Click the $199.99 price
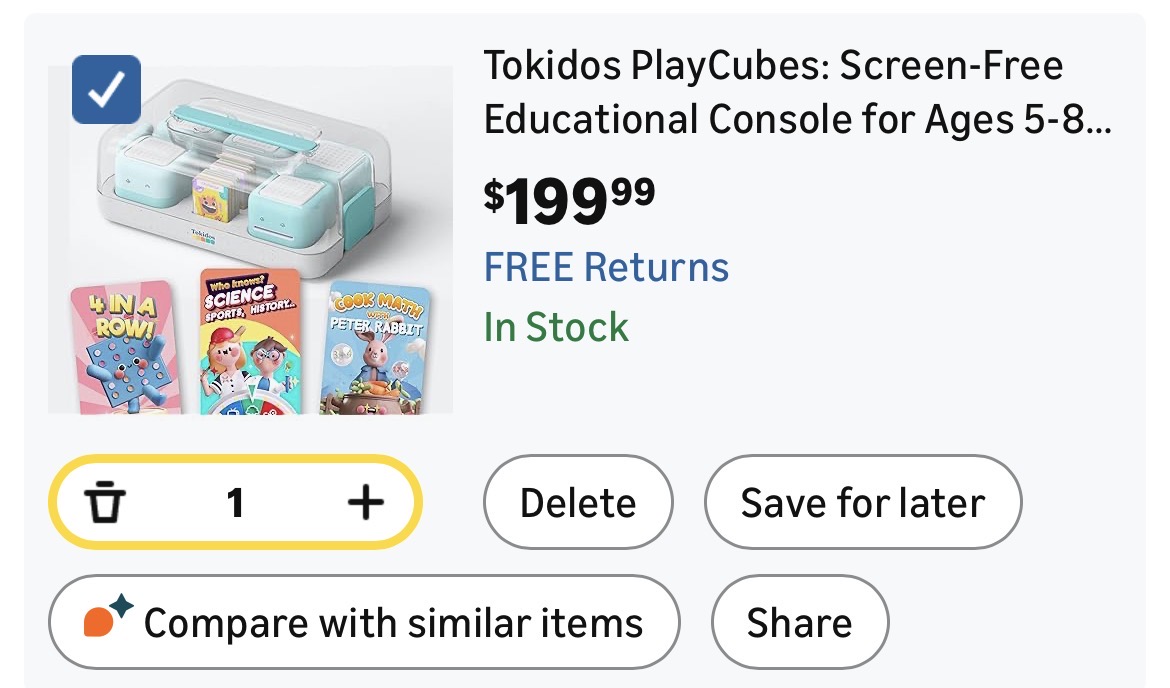1170x688 pixels. click(x=570, y=199)
